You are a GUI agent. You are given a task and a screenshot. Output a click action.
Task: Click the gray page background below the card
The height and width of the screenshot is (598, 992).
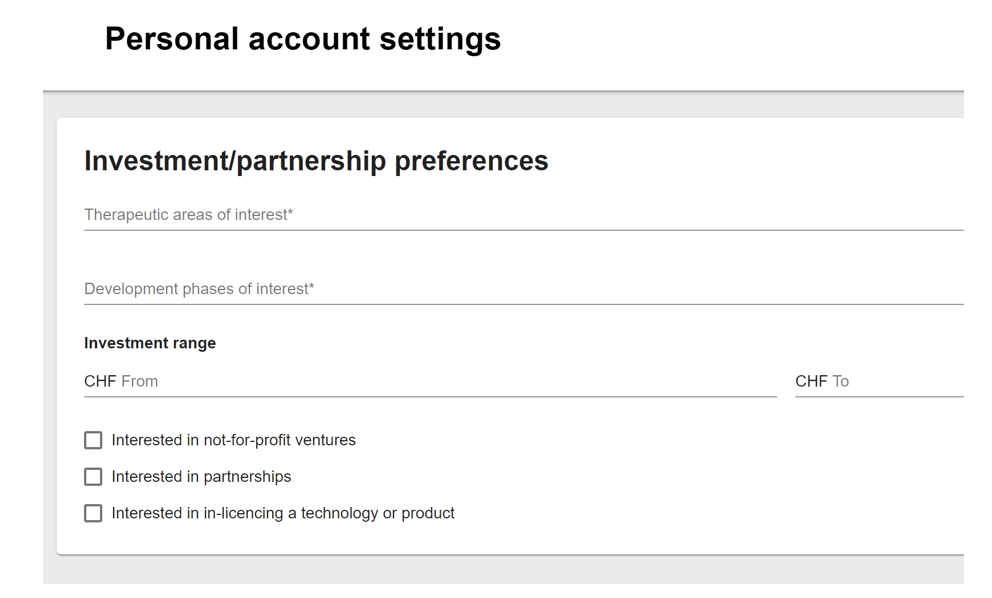click(500, 570)
